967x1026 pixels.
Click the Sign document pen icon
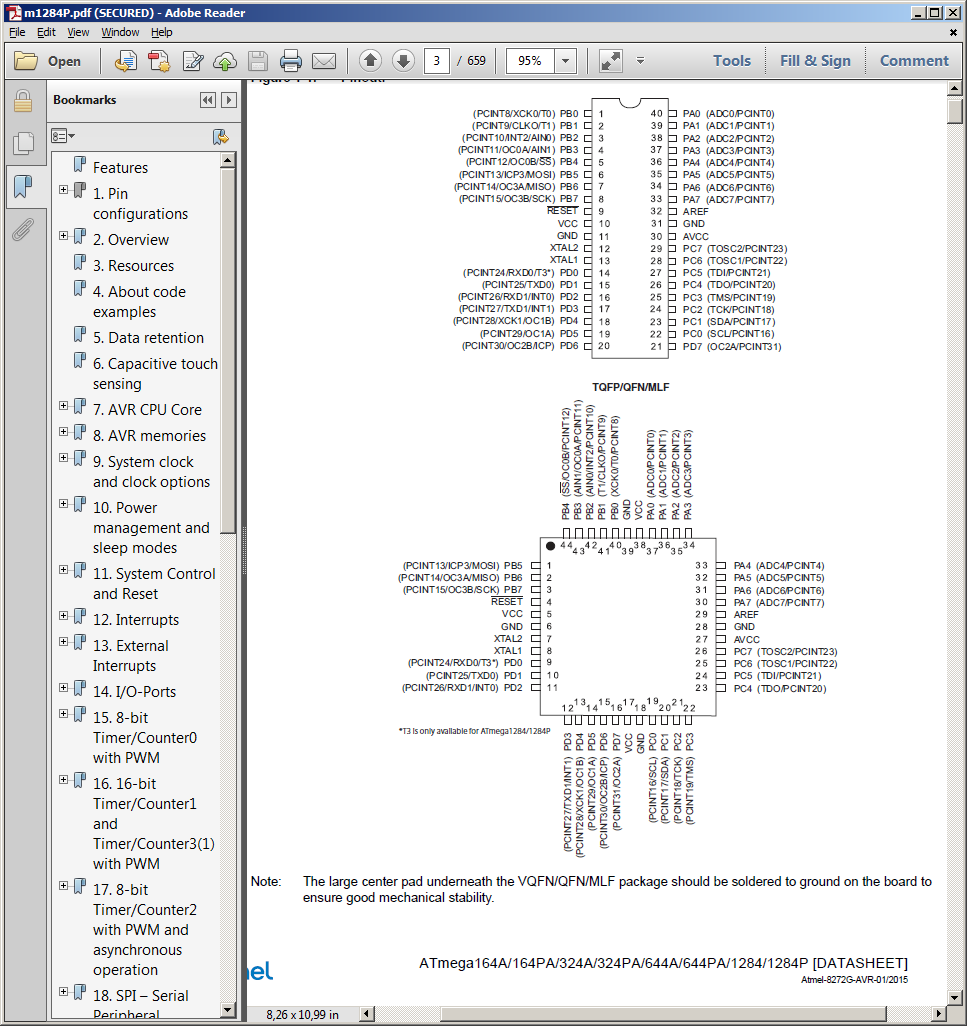192,61
